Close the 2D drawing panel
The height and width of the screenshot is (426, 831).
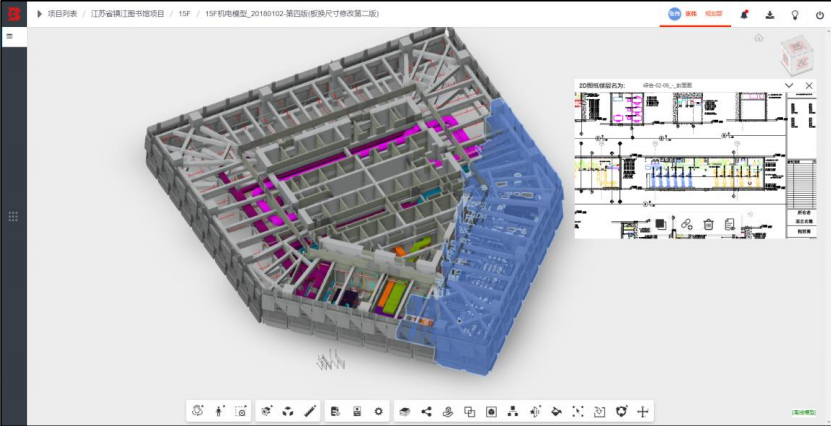(809, 85)
